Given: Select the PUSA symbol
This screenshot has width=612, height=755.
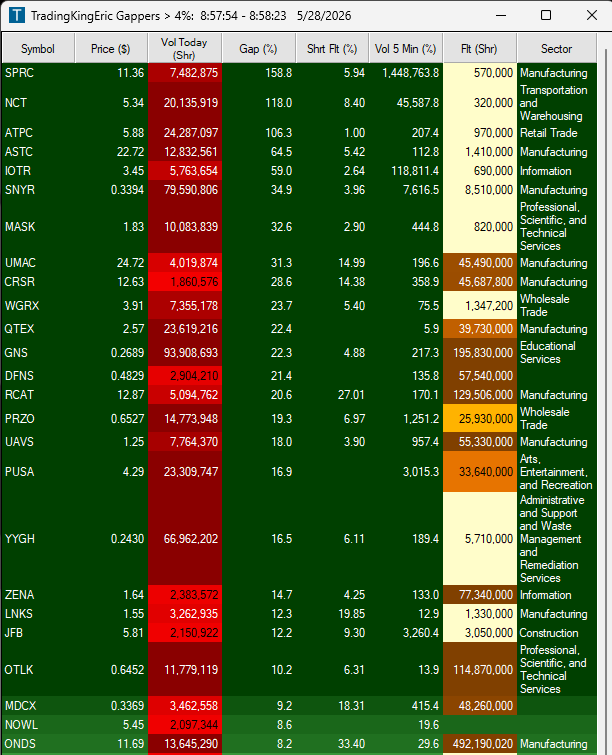Looking at the screenshot, I should click(20, 471).
